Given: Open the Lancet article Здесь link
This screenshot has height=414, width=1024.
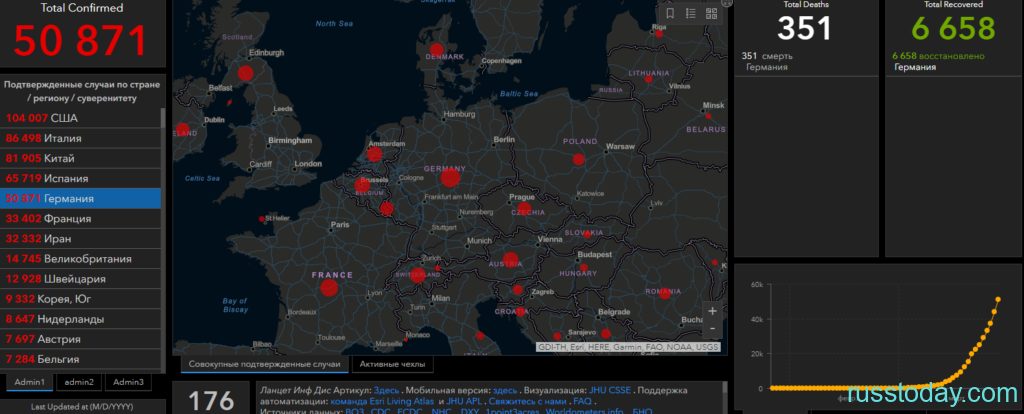Looking at the screenshot, I should (386, 390).
